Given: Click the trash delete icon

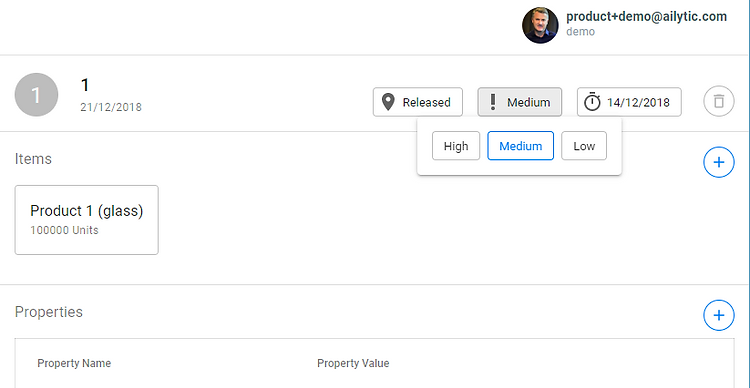Looking at the screenshot, I should 718,101.
